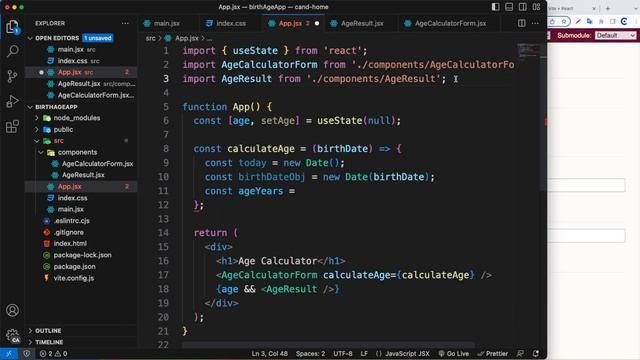Open index.html in explorer
640x360 pixels.
tap(70, 244)
